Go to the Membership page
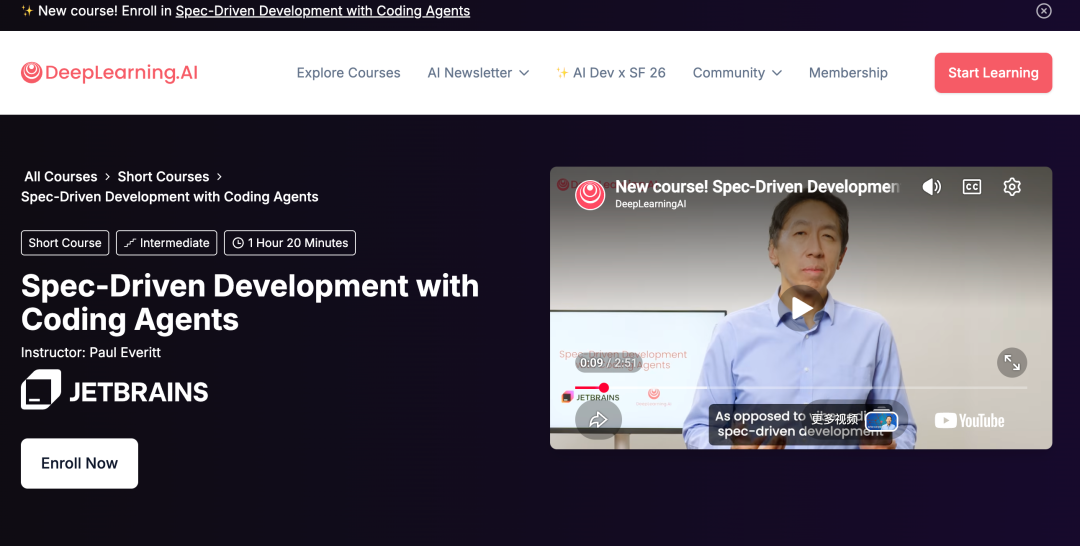1080x546 pixels. [x=848, y=73]
